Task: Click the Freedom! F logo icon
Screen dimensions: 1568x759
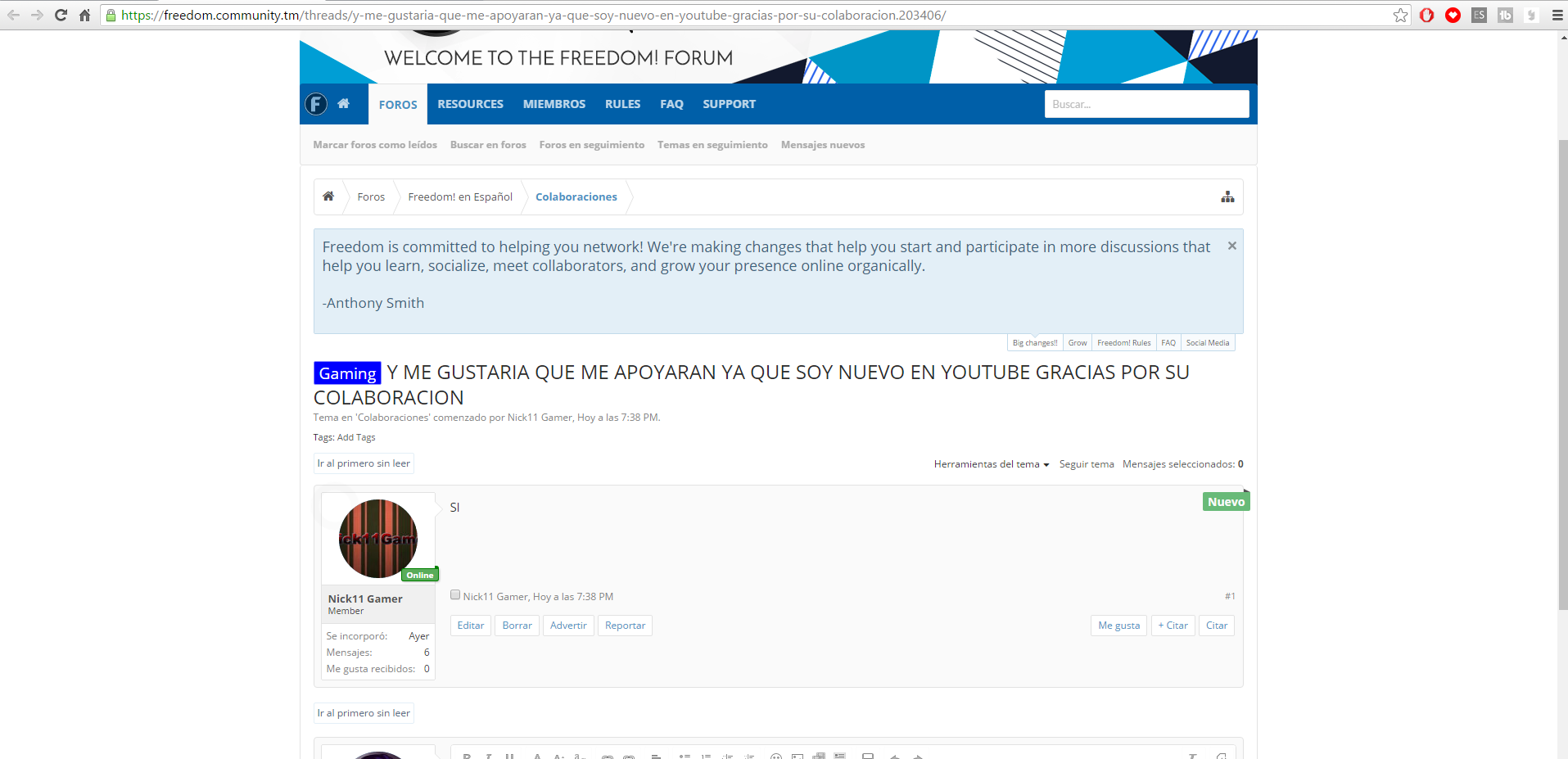Action: [316, 104]
